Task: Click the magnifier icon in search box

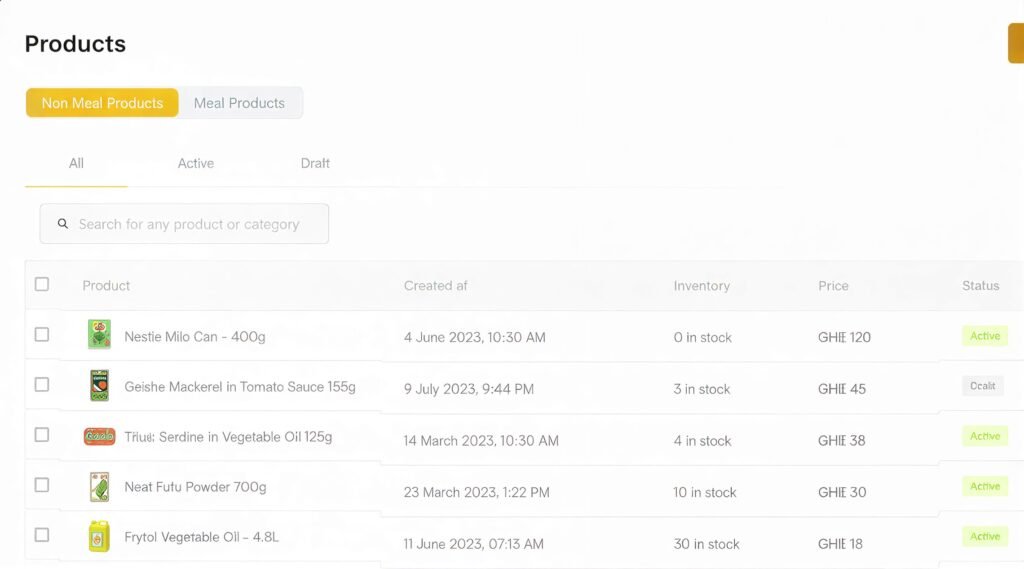Action: pyautogui.click(x=63, y=224)
